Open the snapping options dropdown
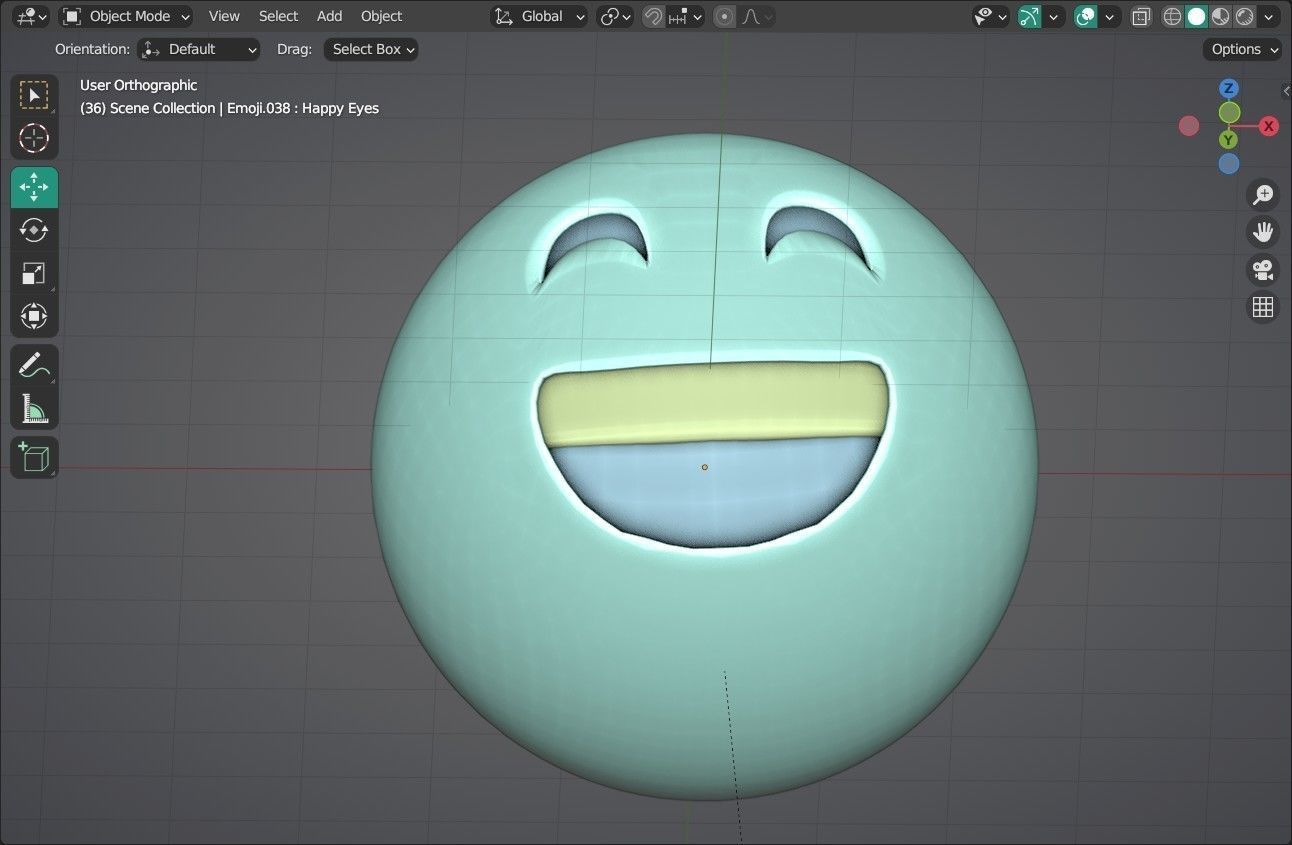 687,16
